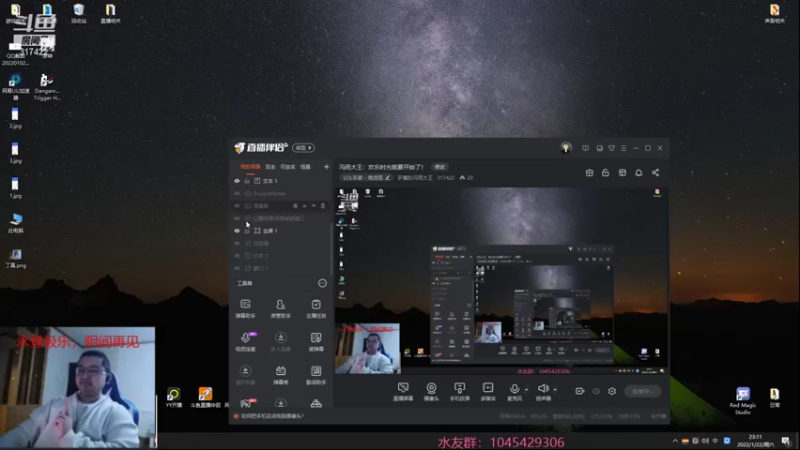Show hidden icons in the system tray
Image resolution: width=800 pixels, height=450 pixels.
[x=675, y=441]
